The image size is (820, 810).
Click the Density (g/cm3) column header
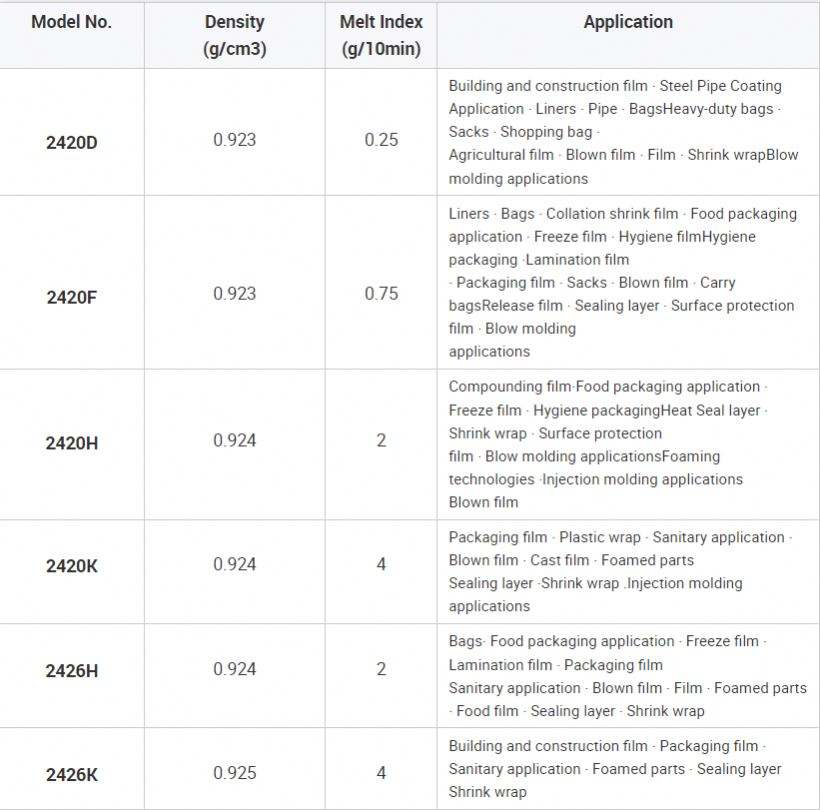pyautogui.click(x=234, y=35)
